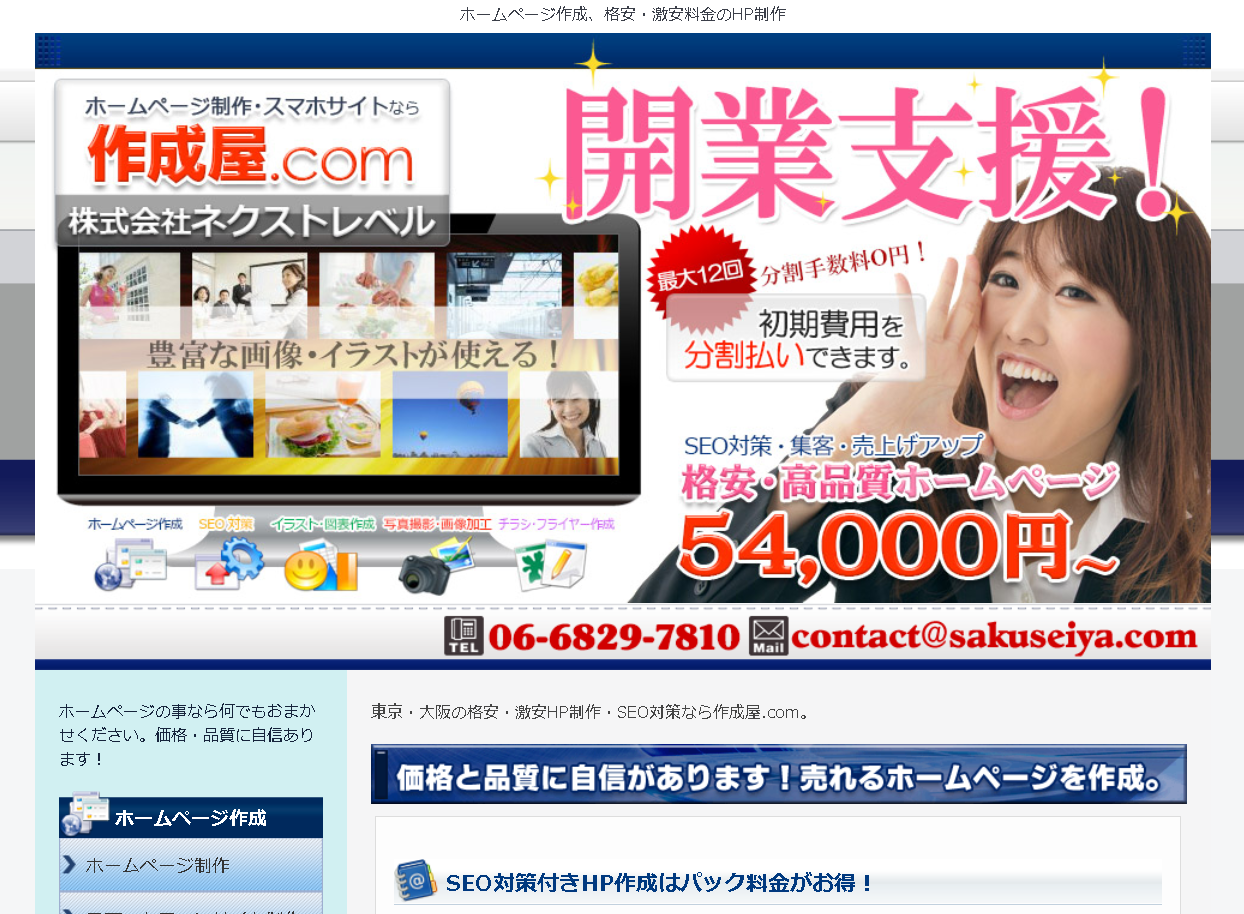
Task: Click the Mail envelope icon
Action: [769, 637]
